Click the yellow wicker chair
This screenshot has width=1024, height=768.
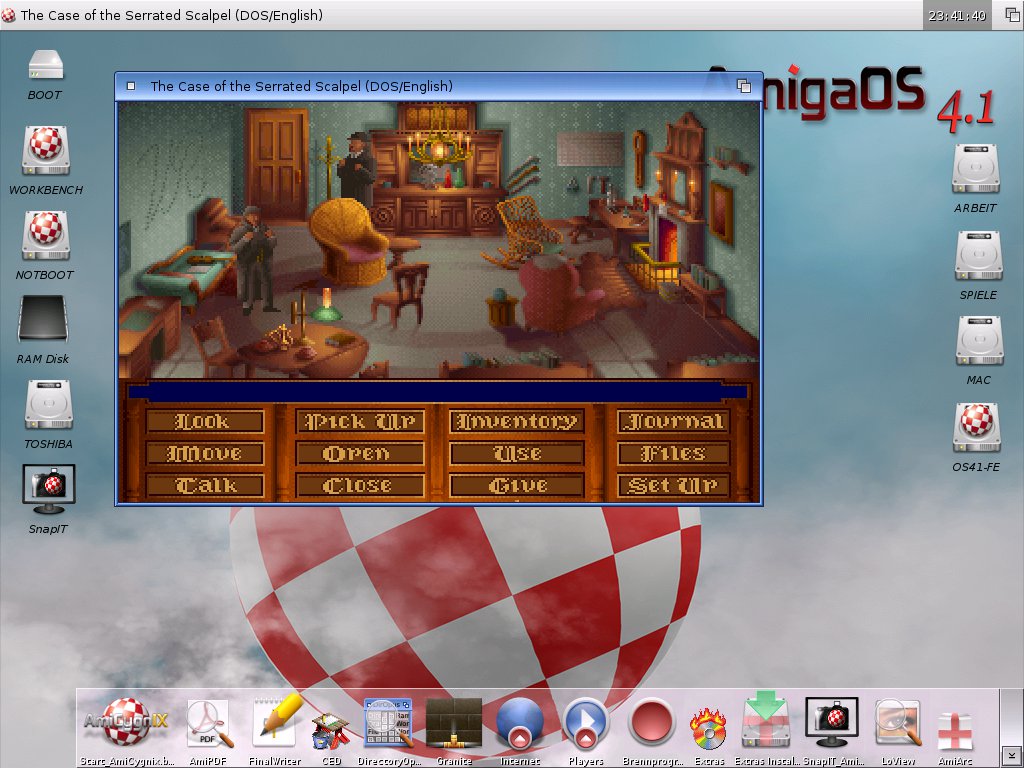349,240
